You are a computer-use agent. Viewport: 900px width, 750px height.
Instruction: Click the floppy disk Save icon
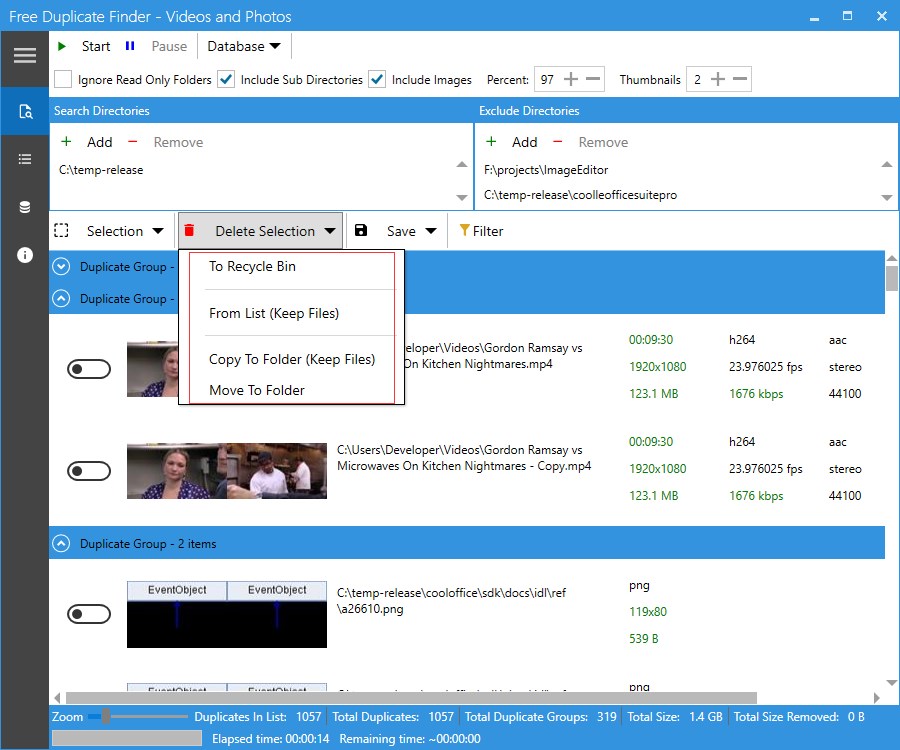tap(360, 231)
